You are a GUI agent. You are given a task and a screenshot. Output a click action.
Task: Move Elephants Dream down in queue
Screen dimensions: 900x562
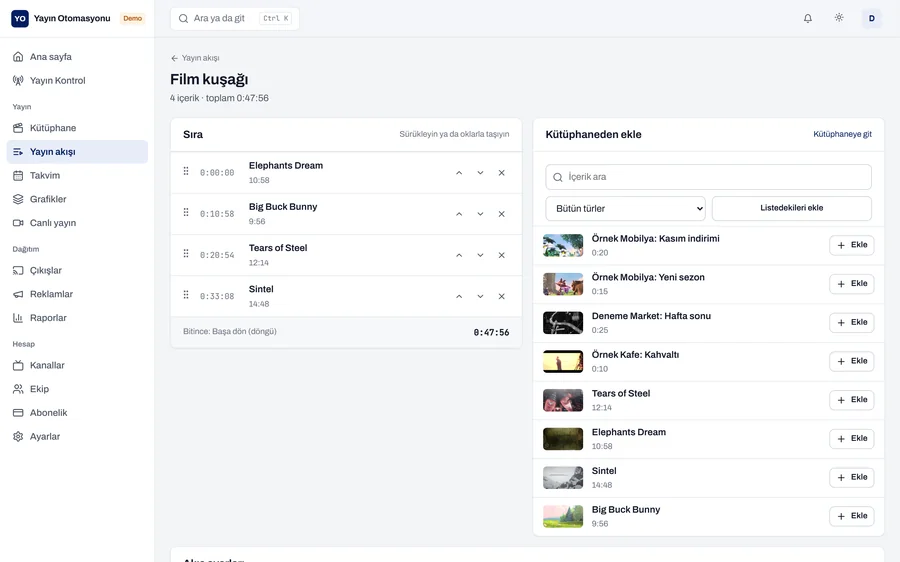[480, 173]
